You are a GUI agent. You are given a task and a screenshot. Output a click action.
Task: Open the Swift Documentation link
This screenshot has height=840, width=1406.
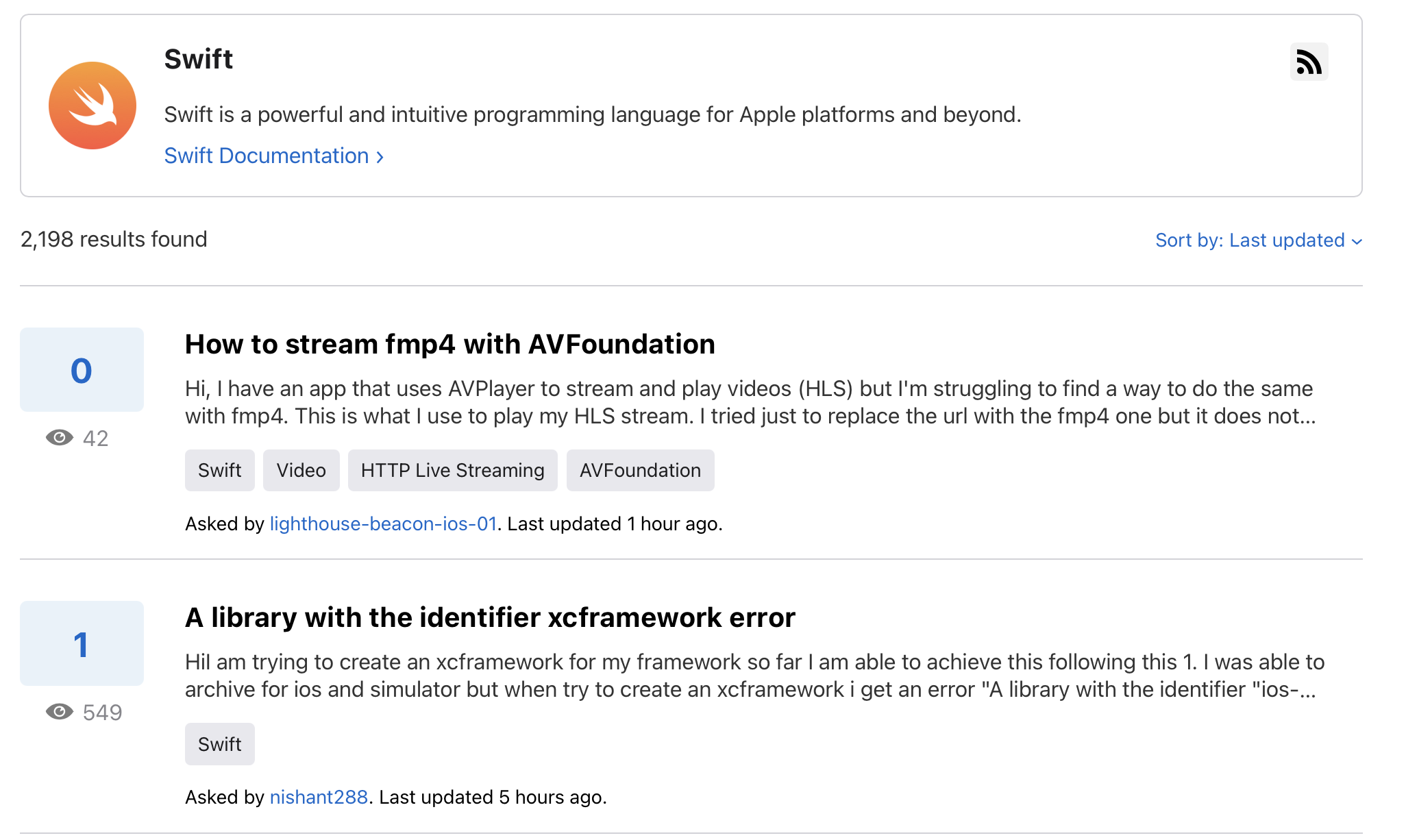click(267, 156)
